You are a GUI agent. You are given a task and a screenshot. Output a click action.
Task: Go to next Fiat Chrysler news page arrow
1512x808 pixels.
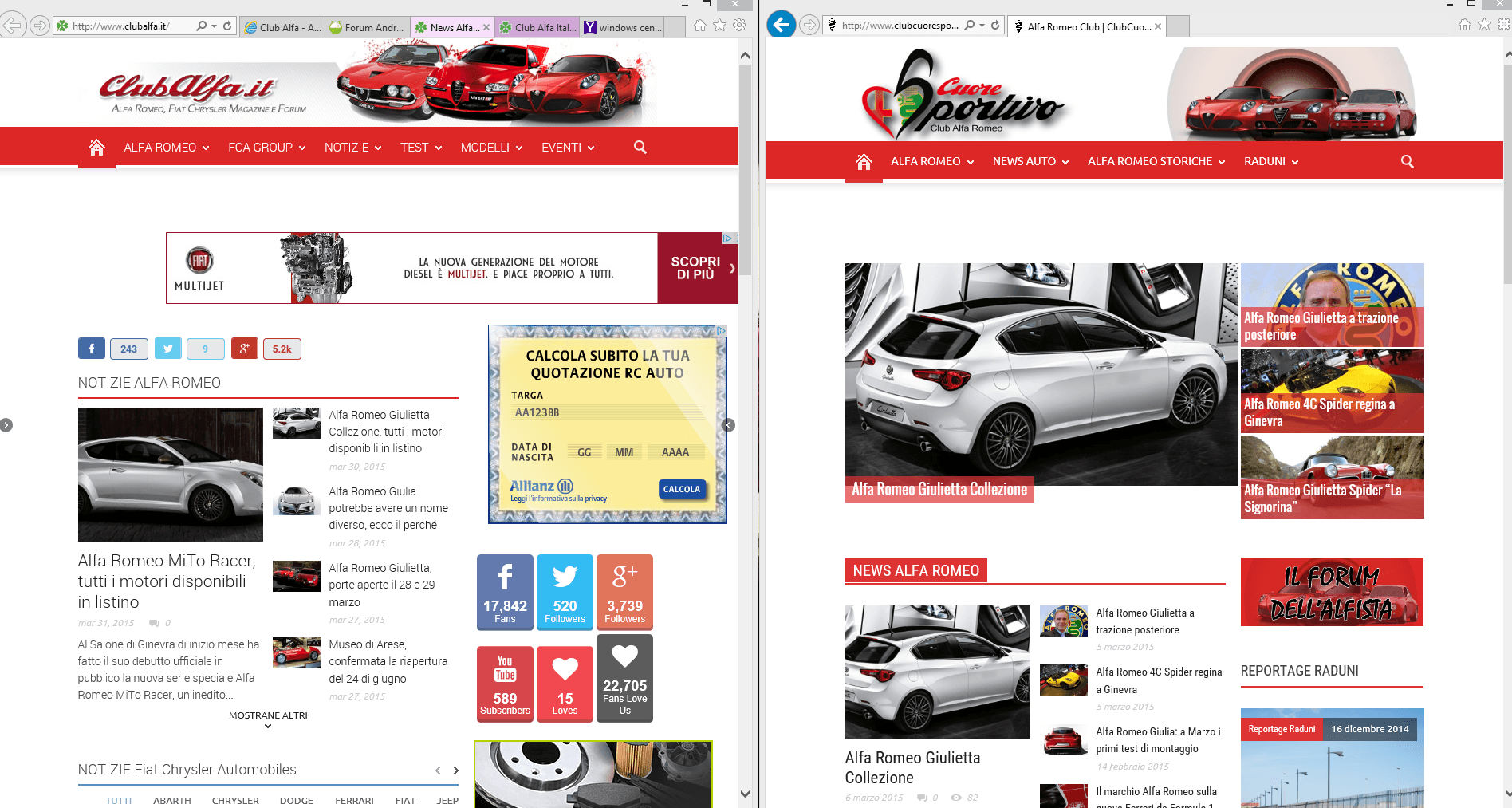pos(456,771)
